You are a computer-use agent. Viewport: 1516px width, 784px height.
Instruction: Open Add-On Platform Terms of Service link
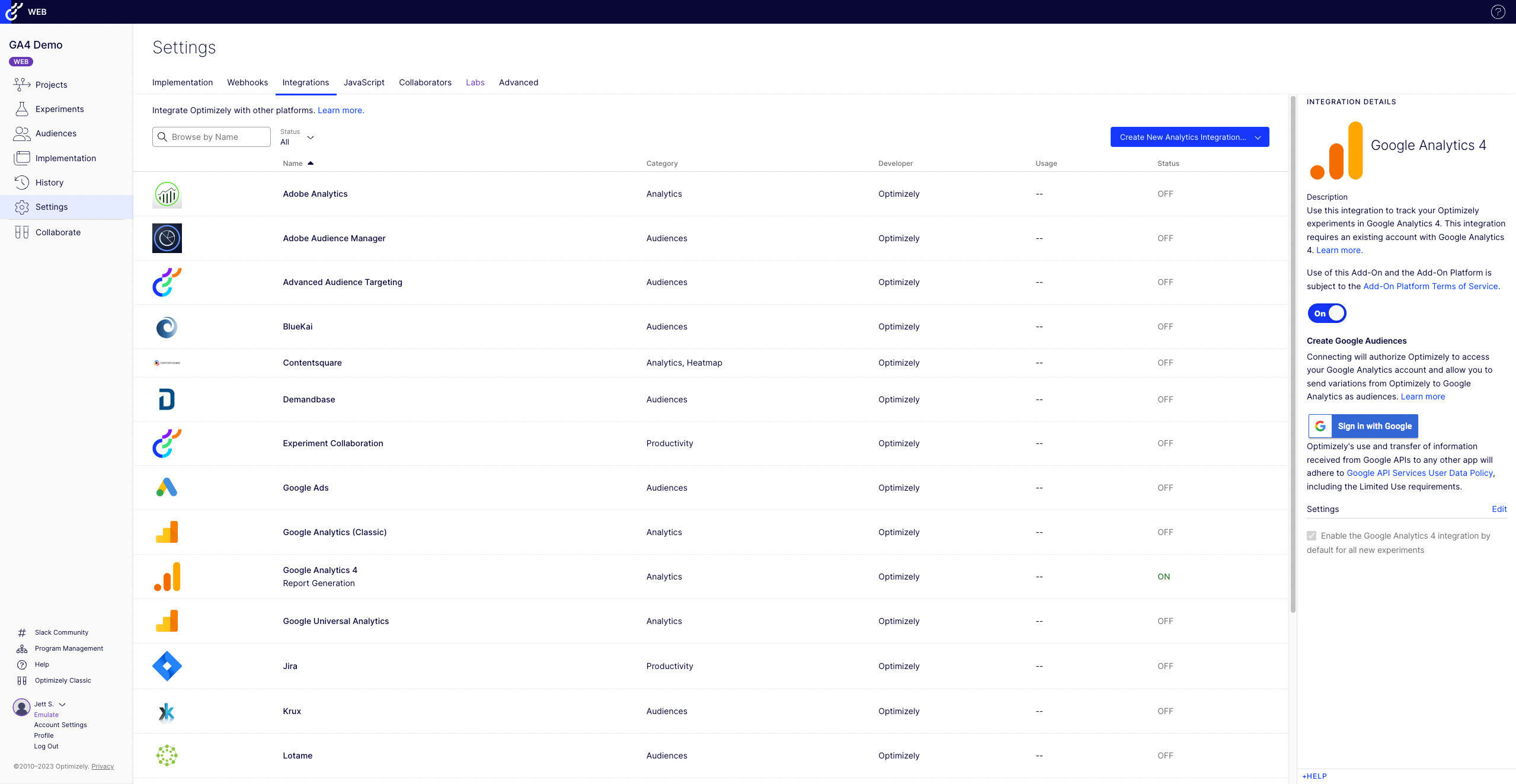pyautogui.click(x=1431, y=286)
